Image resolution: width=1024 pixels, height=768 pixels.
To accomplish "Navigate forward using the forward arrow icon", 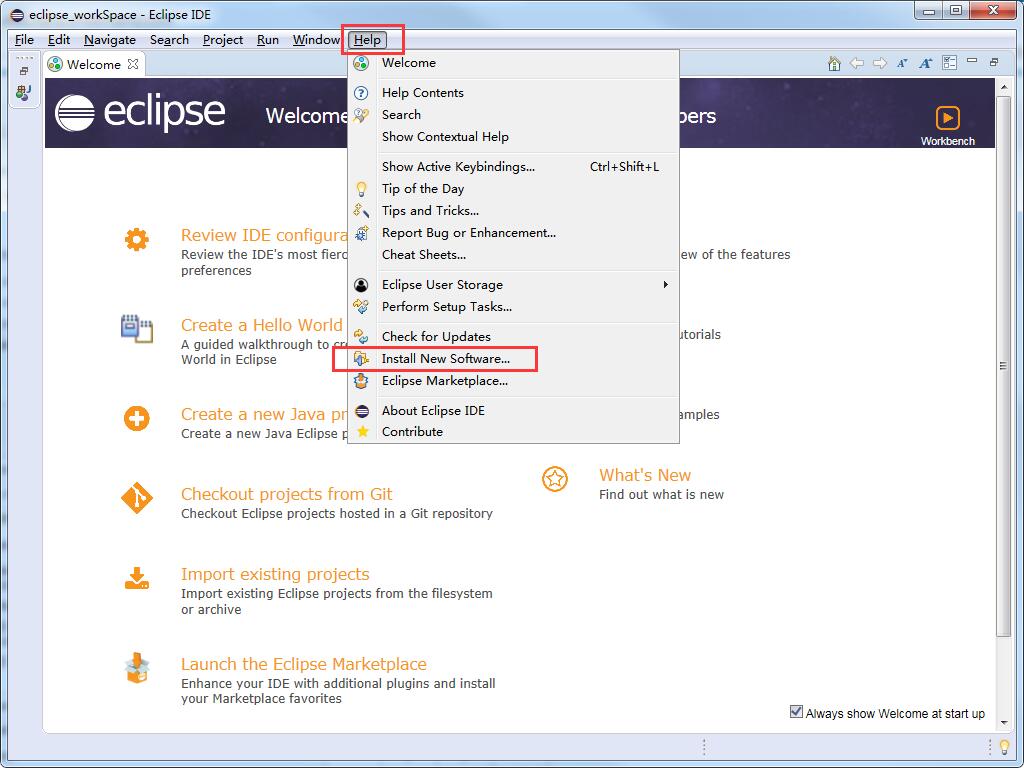I will (x=878, y=62).
